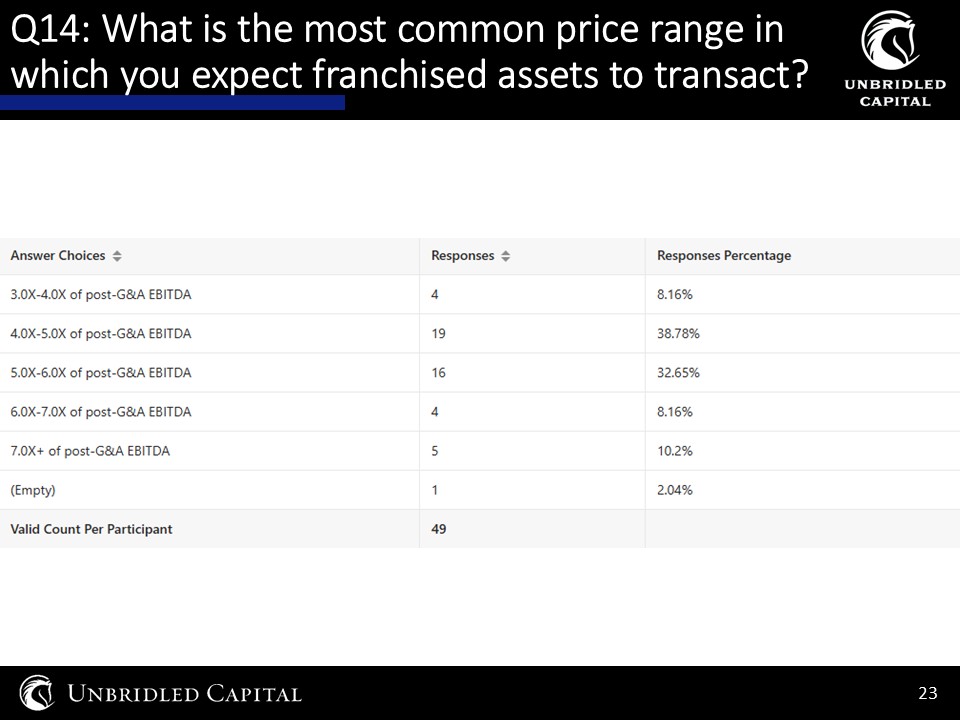Select the 6.0X-7.0X of post-G&A EBITDA row
This screenshot has width=960, height=720.
[480, 412]
